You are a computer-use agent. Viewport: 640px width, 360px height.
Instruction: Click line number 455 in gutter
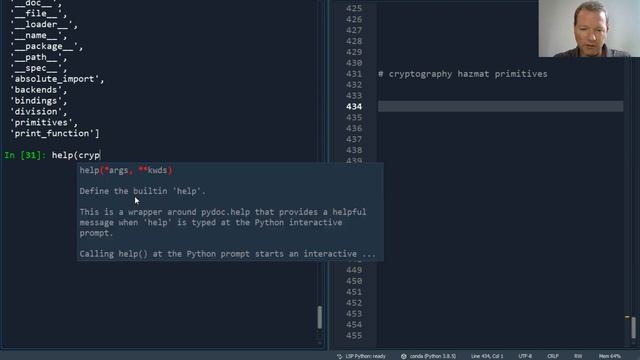tap(353, 336)
